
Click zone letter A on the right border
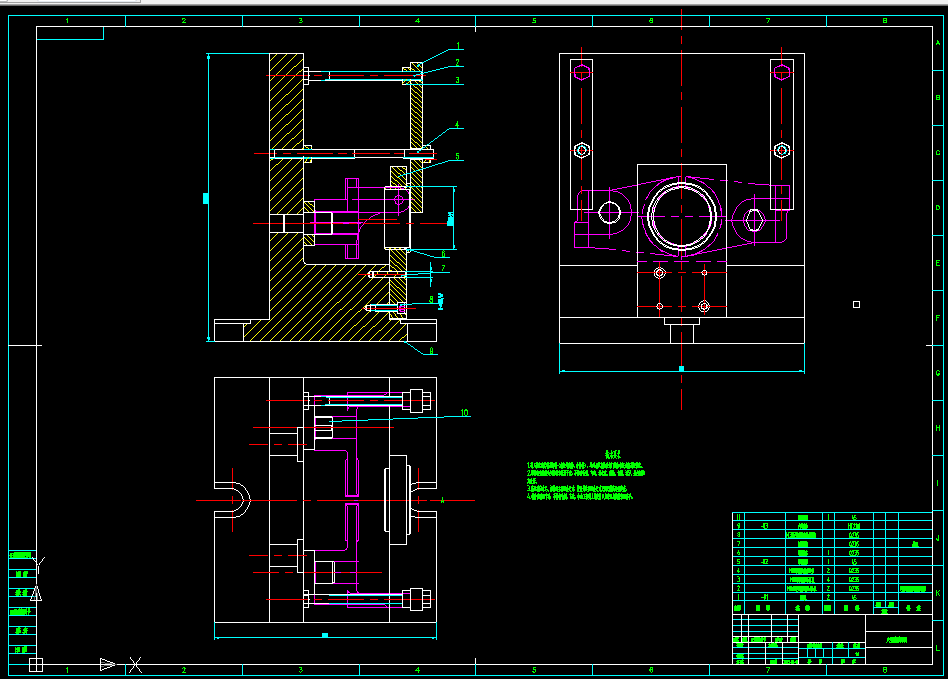[x=938, y=42]
